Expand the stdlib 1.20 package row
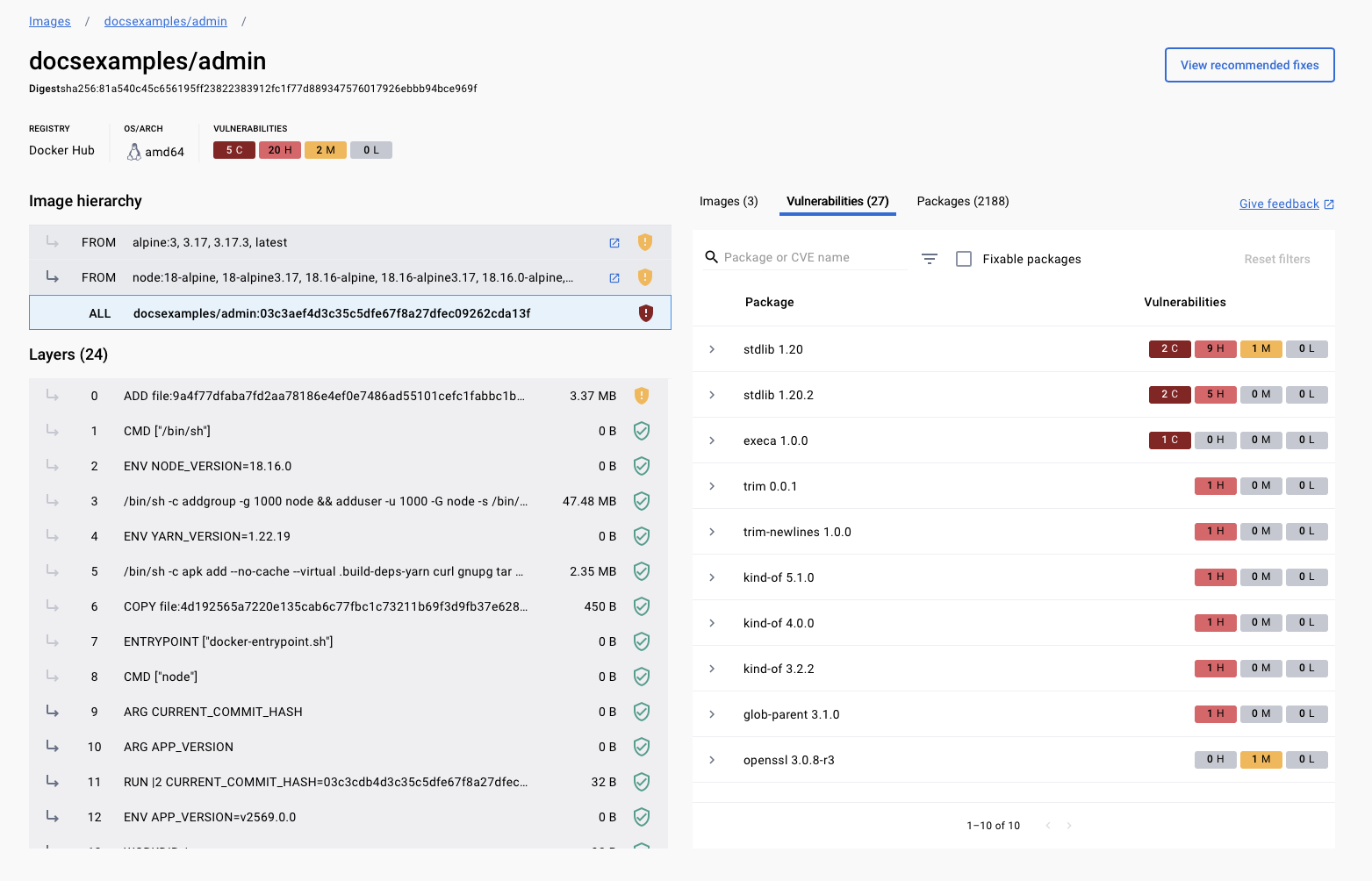1372x881 pixels. coord(712,349)
